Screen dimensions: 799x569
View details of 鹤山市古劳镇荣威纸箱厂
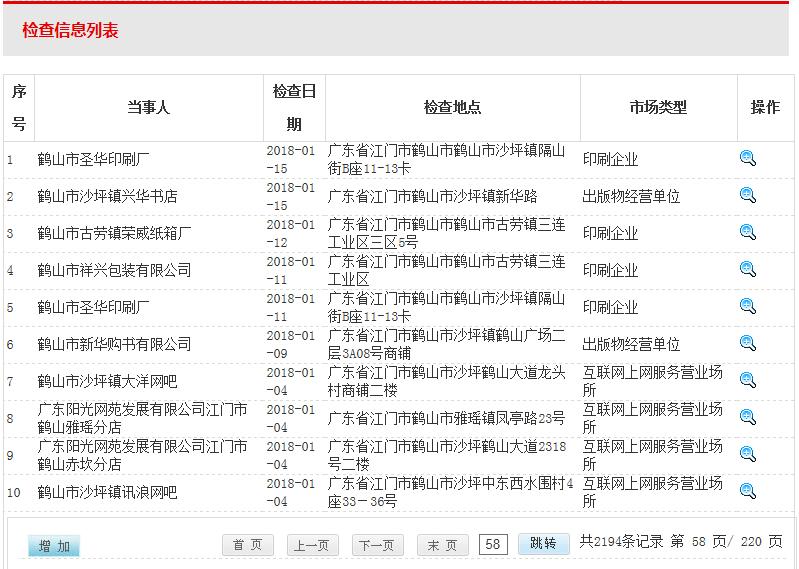click(x=747, y=232)
